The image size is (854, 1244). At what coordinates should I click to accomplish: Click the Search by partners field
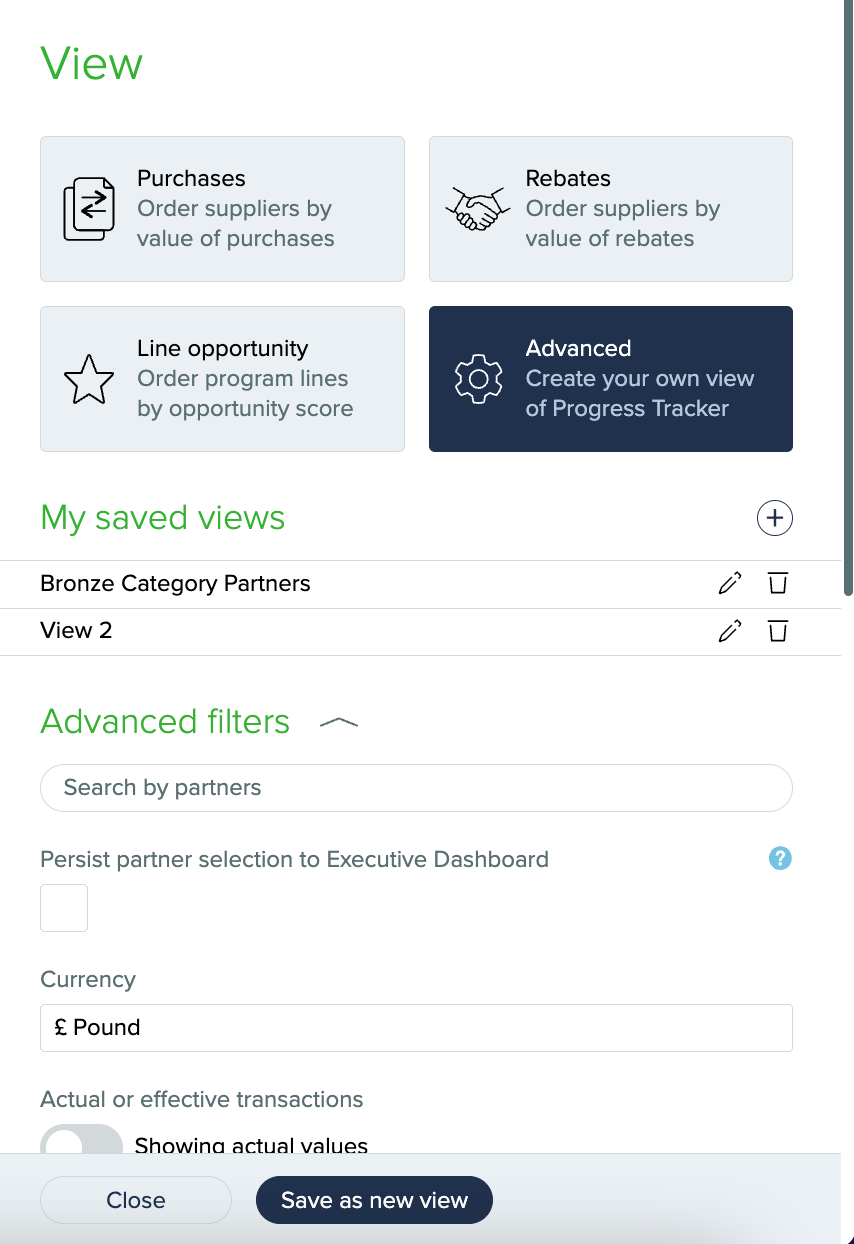click(416, 788)
